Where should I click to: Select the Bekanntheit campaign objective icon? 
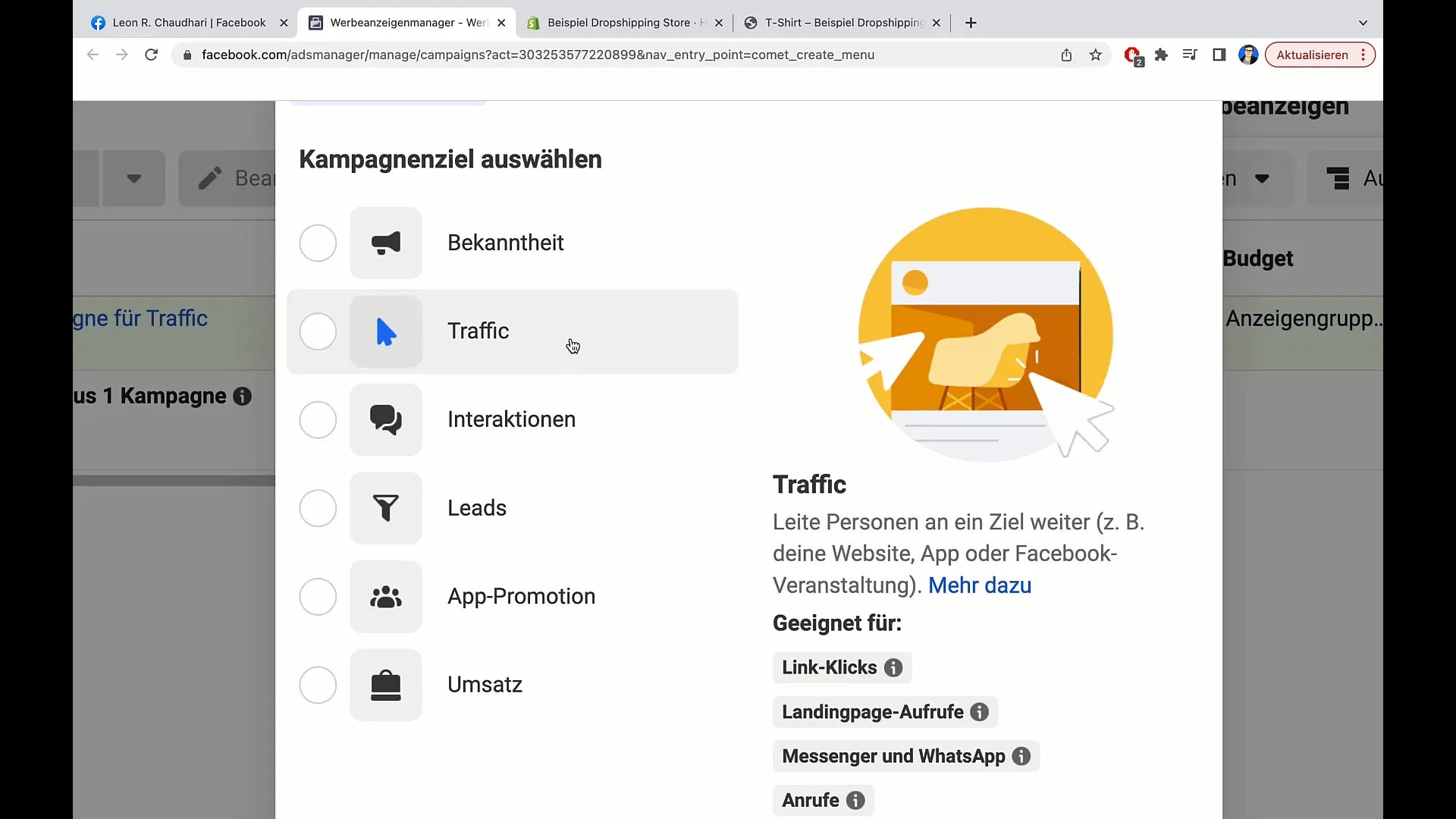385,243
